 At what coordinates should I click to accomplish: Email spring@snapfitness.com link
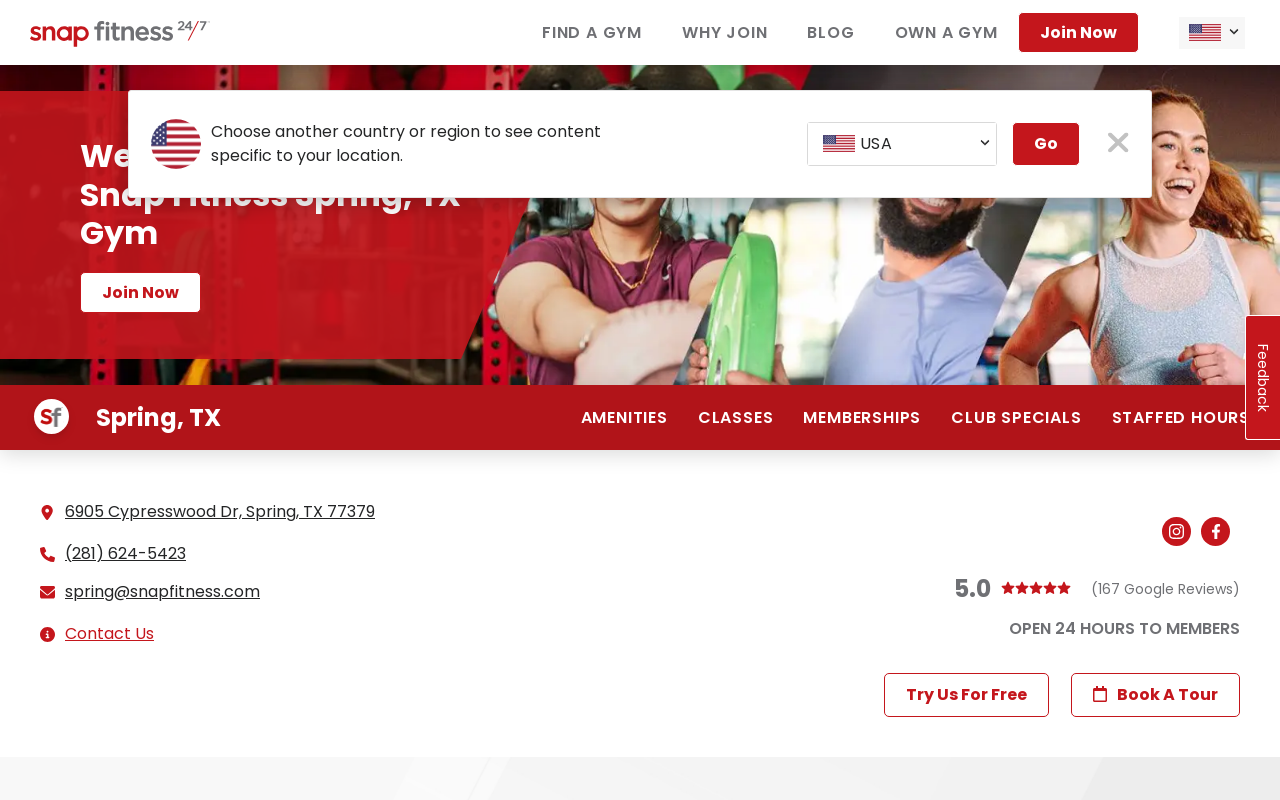162,592
